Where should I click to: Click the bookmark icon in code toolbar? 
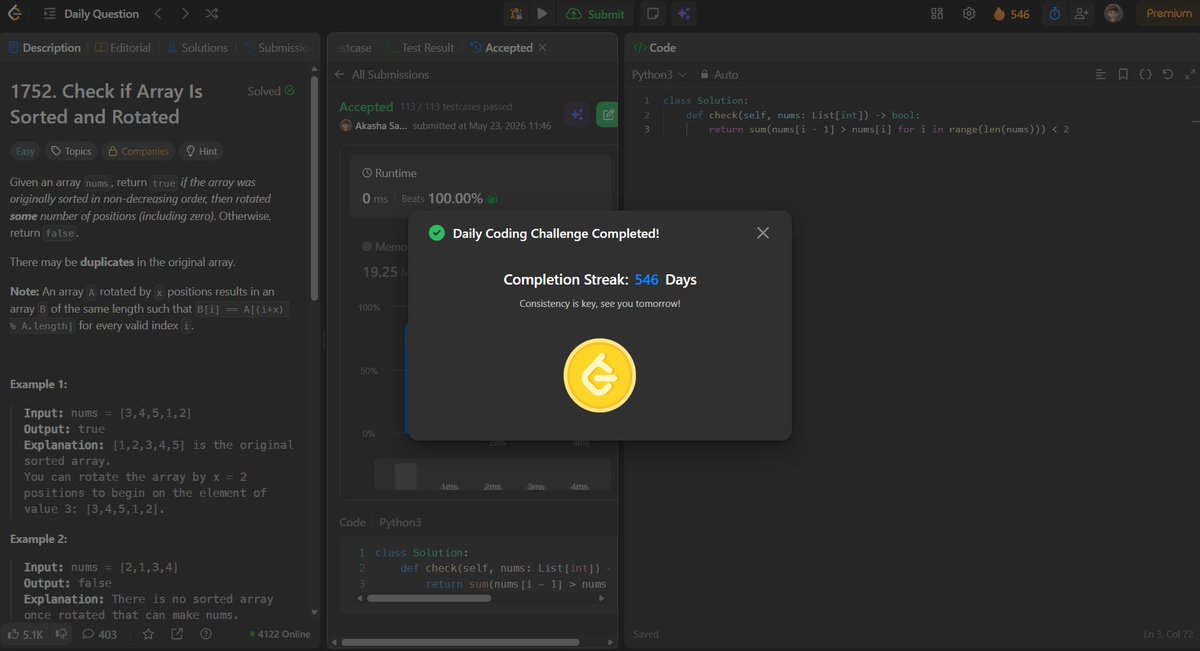1123,75
